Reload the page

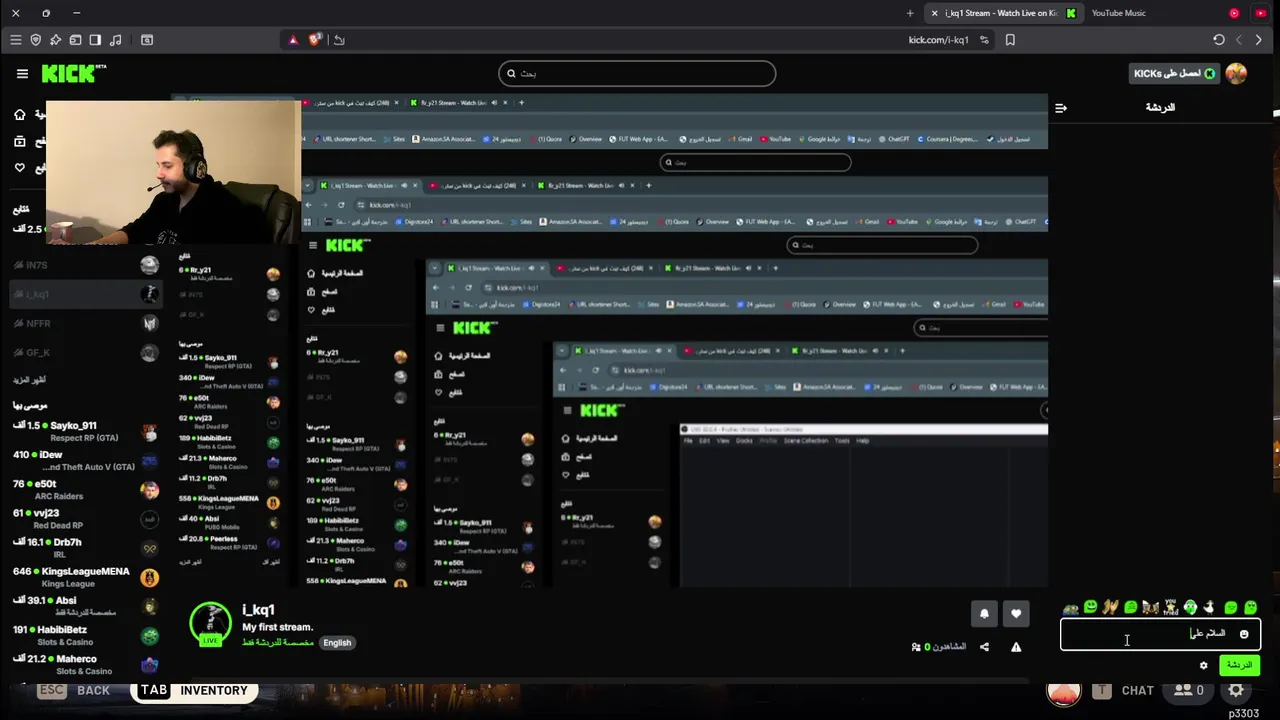point(1218,40)
